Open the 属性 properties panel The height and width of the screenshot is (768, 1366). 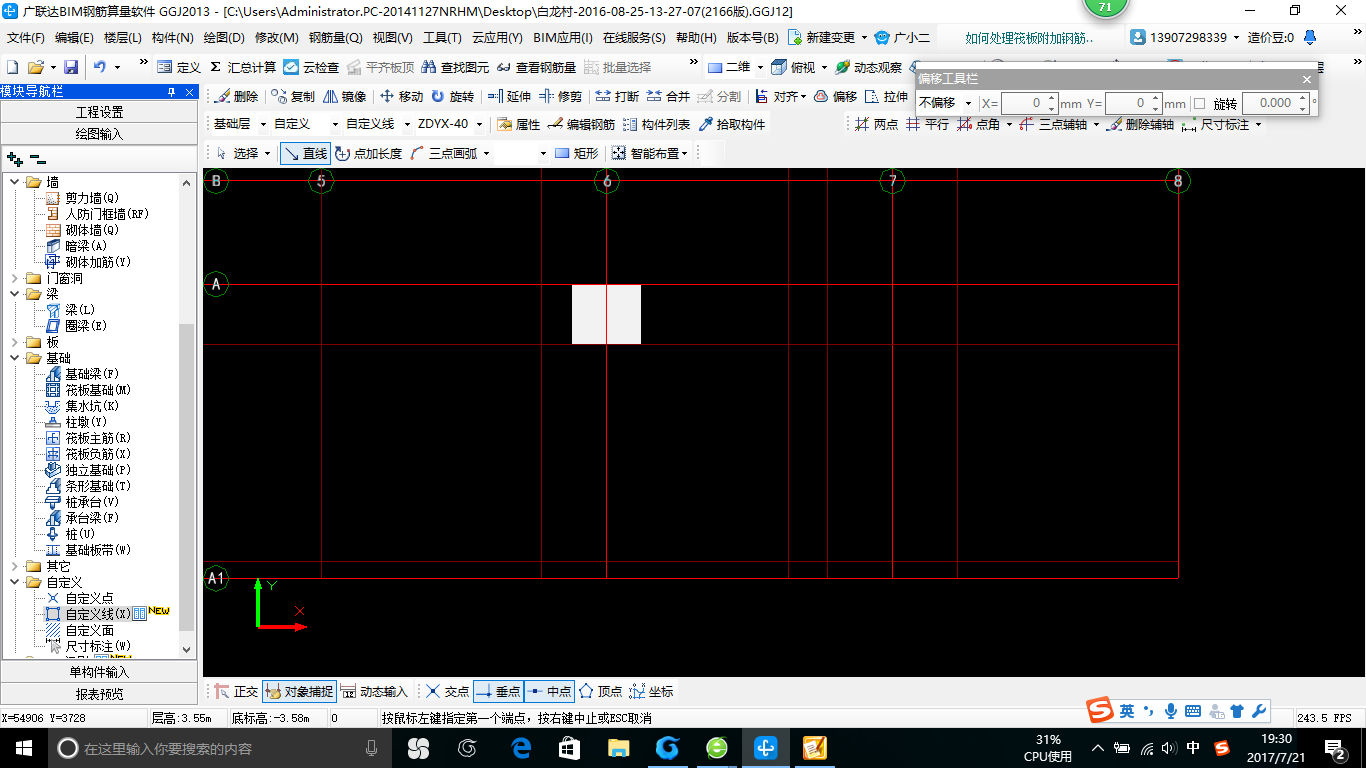[x=518, y=125]
